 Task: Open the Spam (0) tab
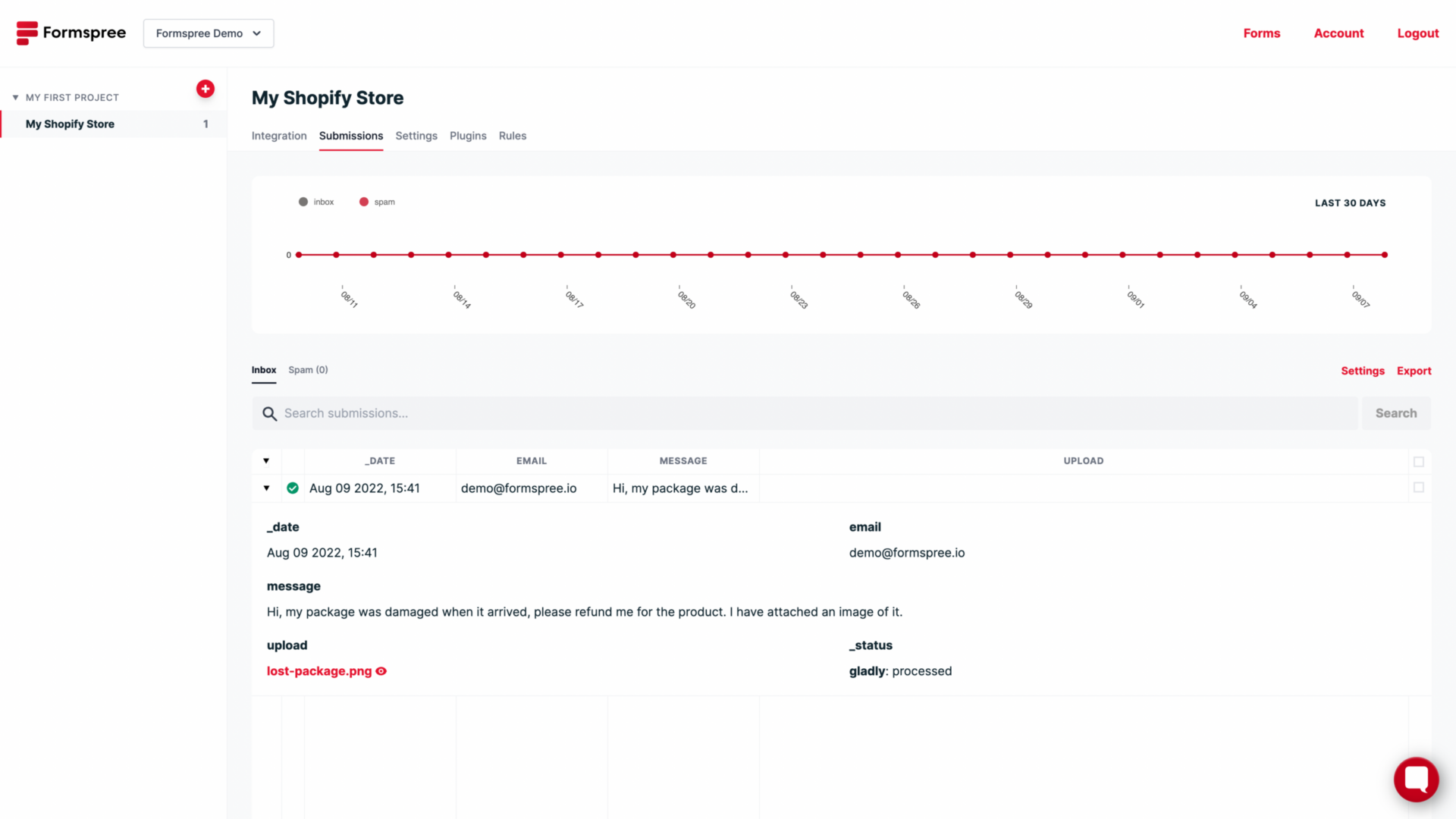coord(308,370)
